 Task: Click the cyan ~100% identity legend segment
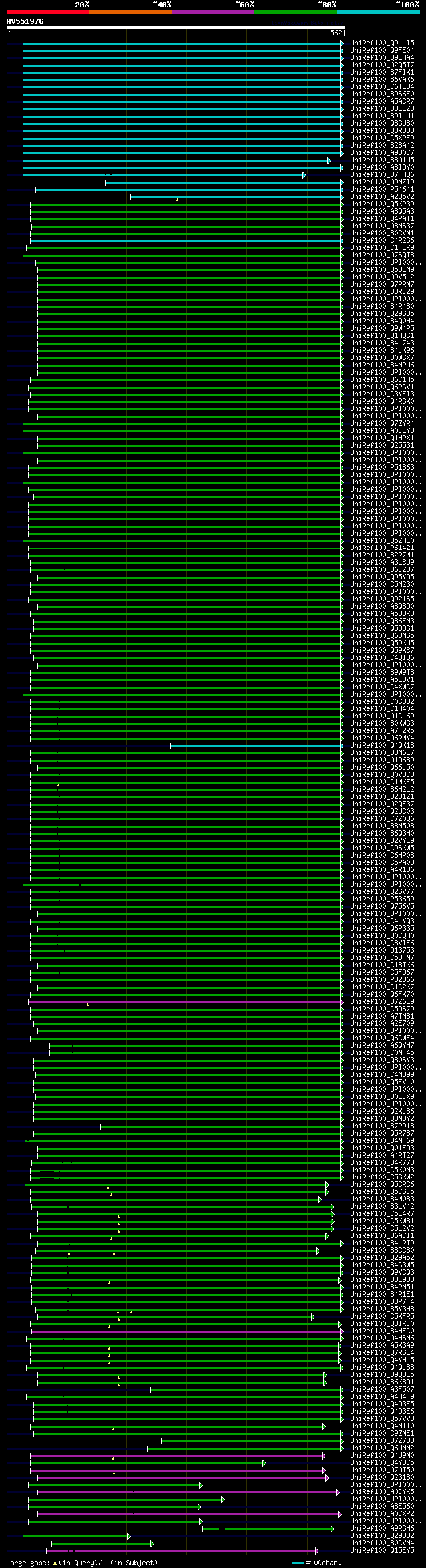(x=378, y=11)
